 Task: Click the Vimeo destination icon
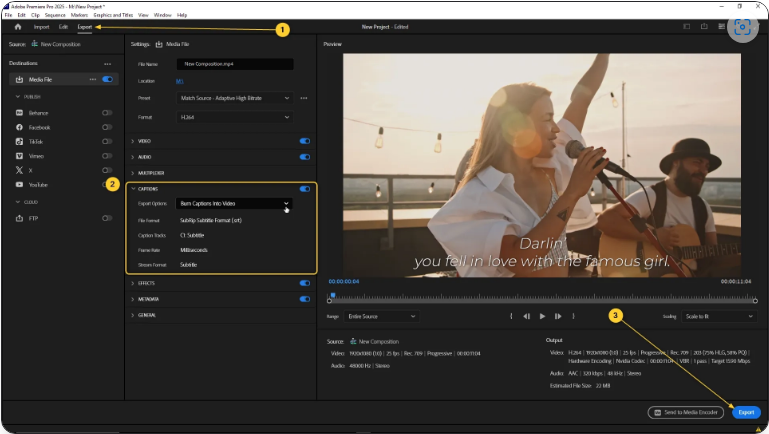point(19,156)
